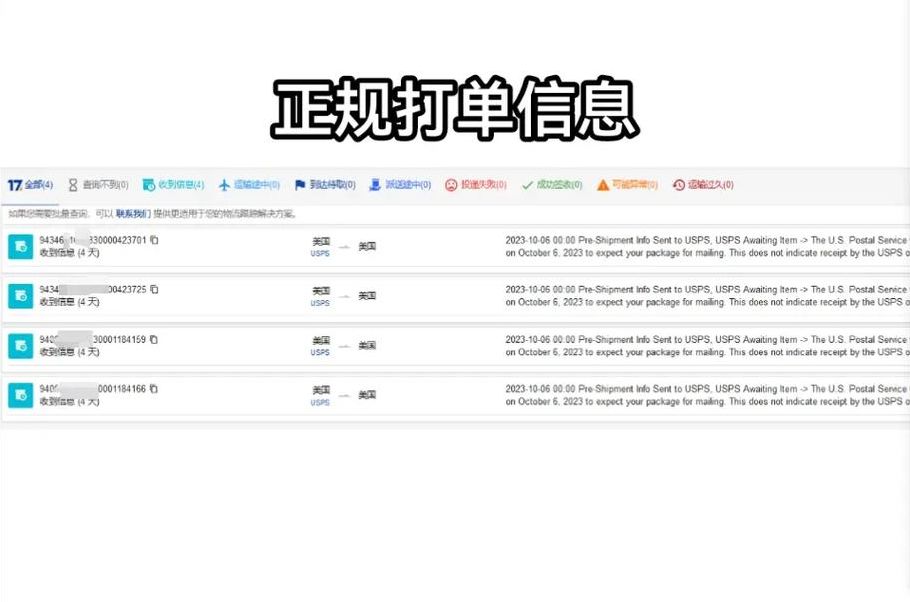910x602 pixels.
Task: Open the 运输过久(0) expired tab
Action: click(703, 185)
